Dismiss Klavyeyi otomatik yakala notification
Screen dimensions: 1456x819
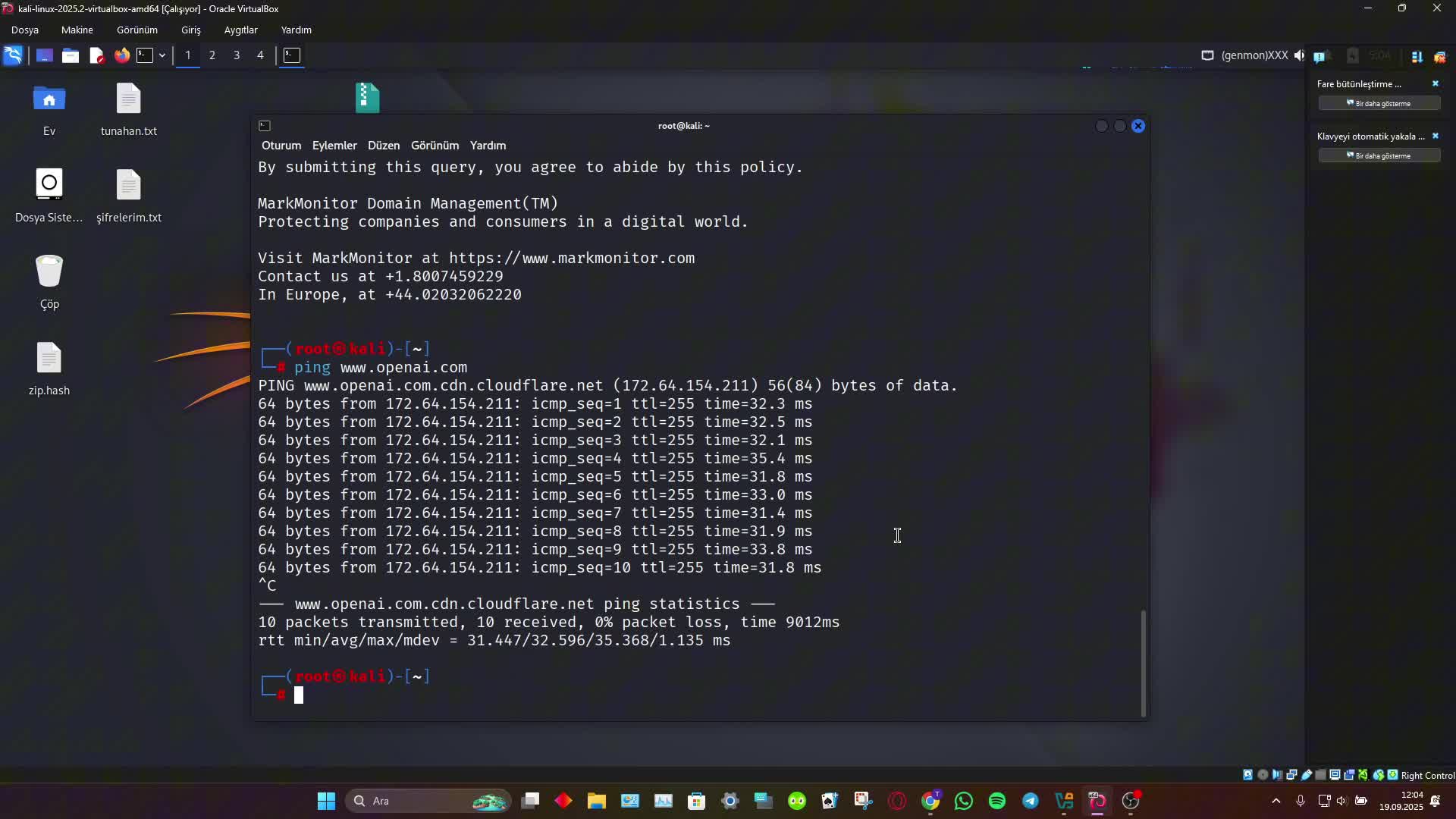click(x=1435, y=136)
